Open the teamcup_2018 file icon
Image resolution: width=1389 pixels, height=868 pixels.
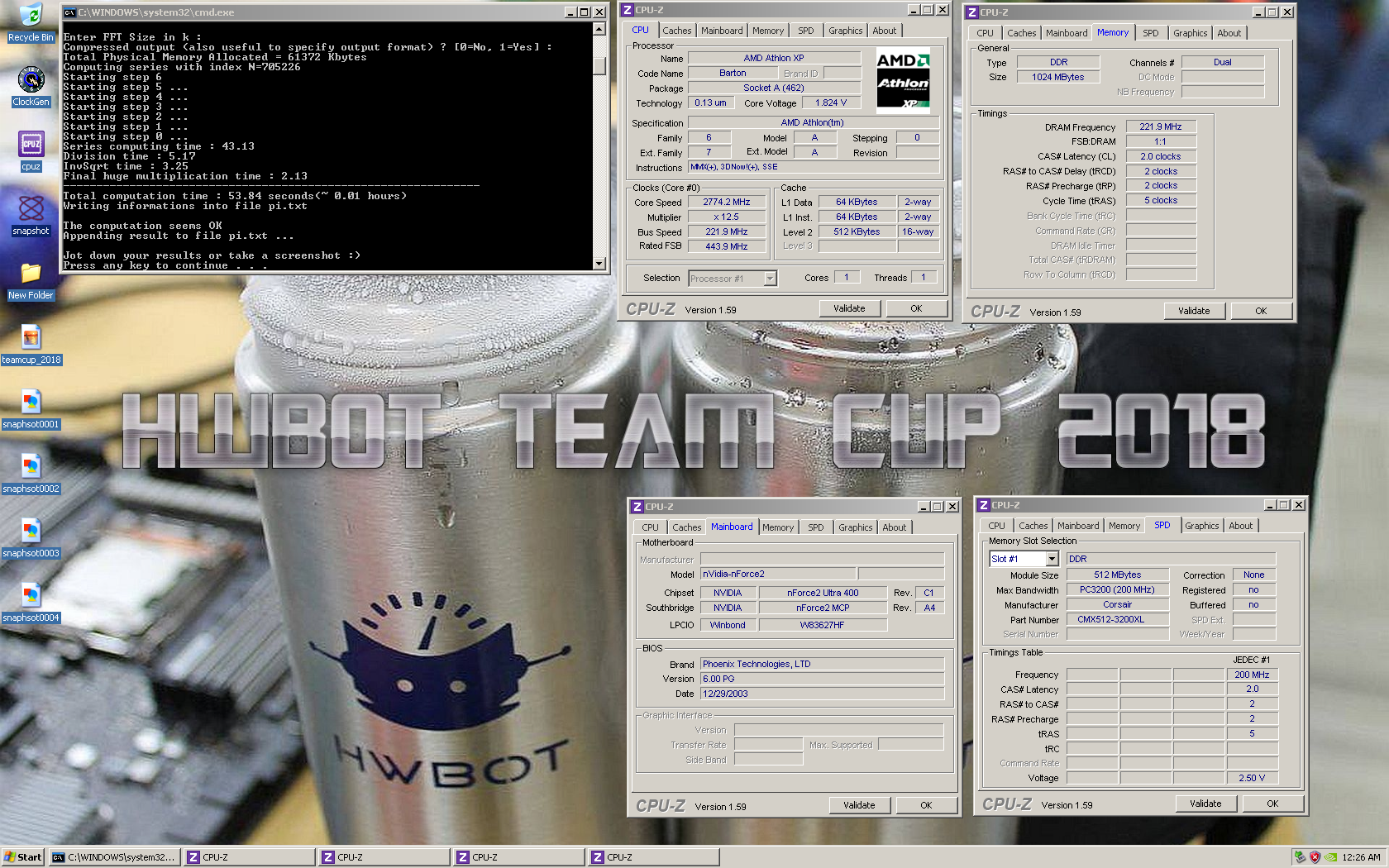point(31,336)
